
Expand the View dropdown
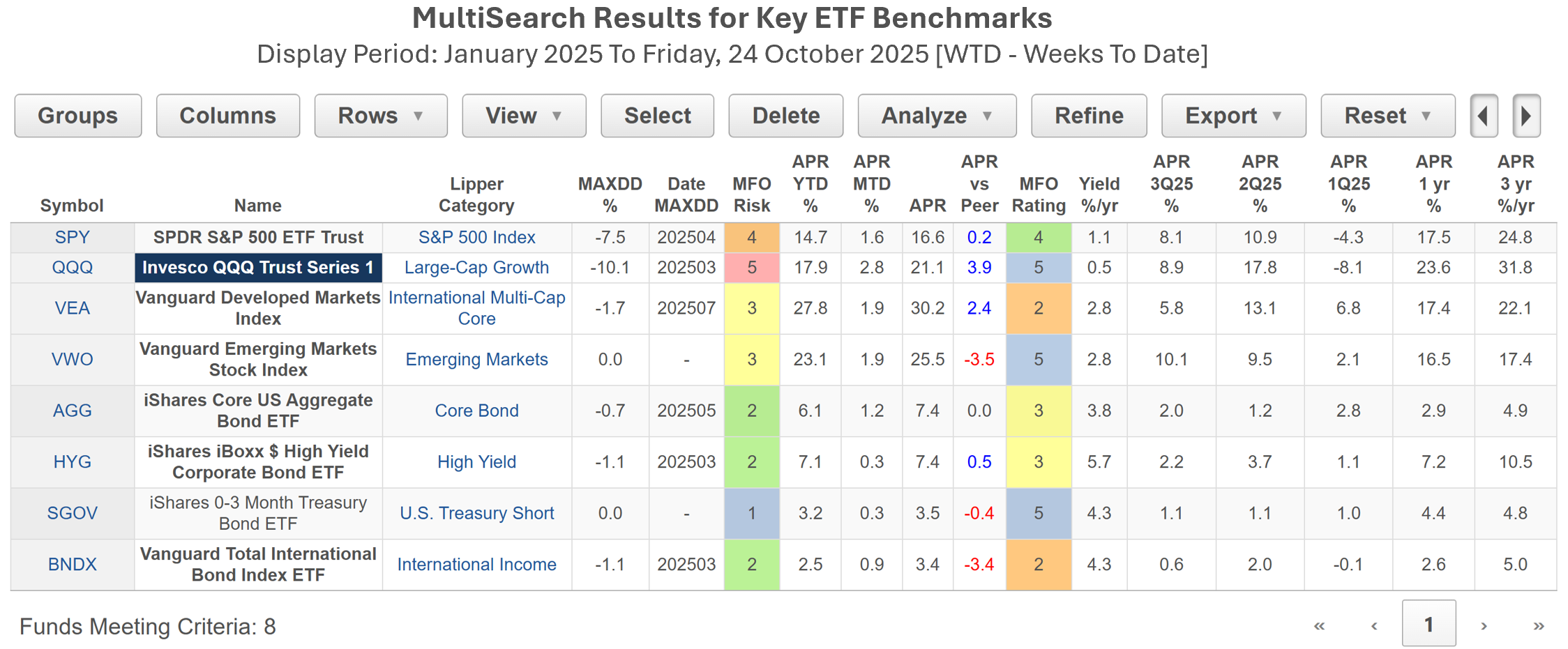pyautogui.click(x=523, y=116)
